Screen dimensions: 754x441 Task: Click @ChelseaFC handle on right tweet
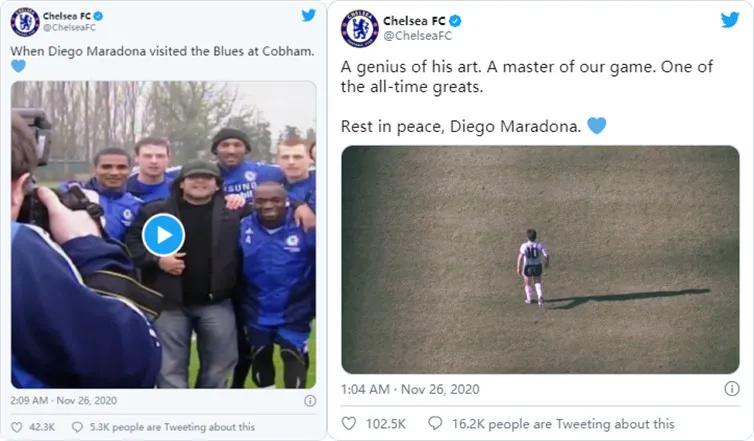(412, 35)
